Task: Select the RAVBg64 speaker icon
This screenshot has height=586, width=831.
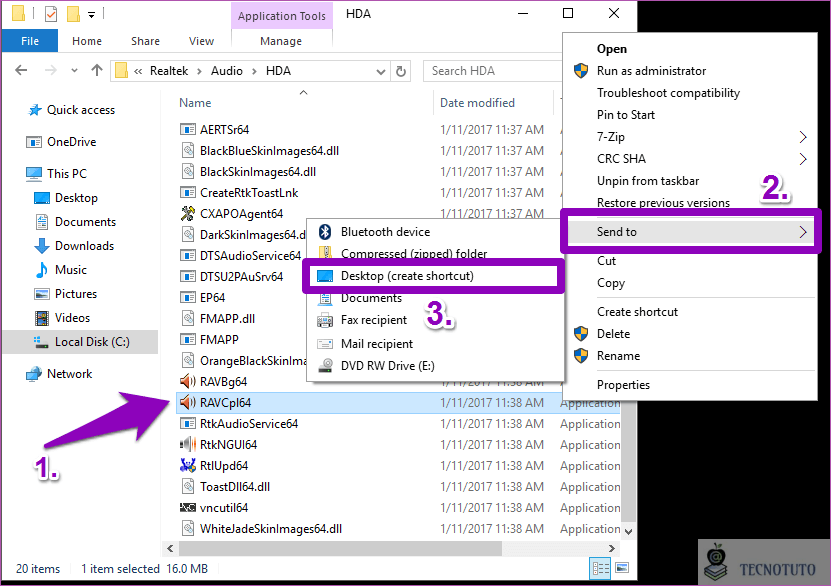Action: 188,381
